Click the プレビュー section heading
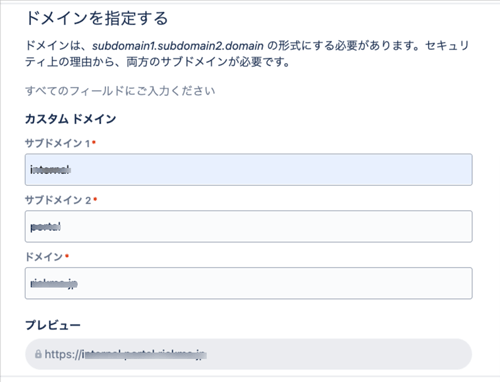Viewport: 500px width, 382px height. (53, 325)
